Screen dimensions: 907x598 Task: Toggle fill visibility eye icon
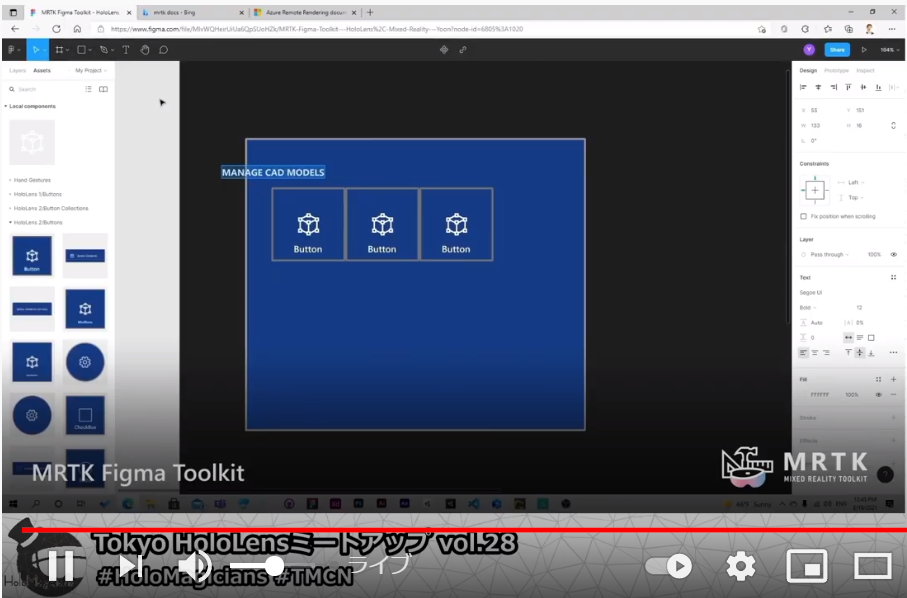[879, 395]
